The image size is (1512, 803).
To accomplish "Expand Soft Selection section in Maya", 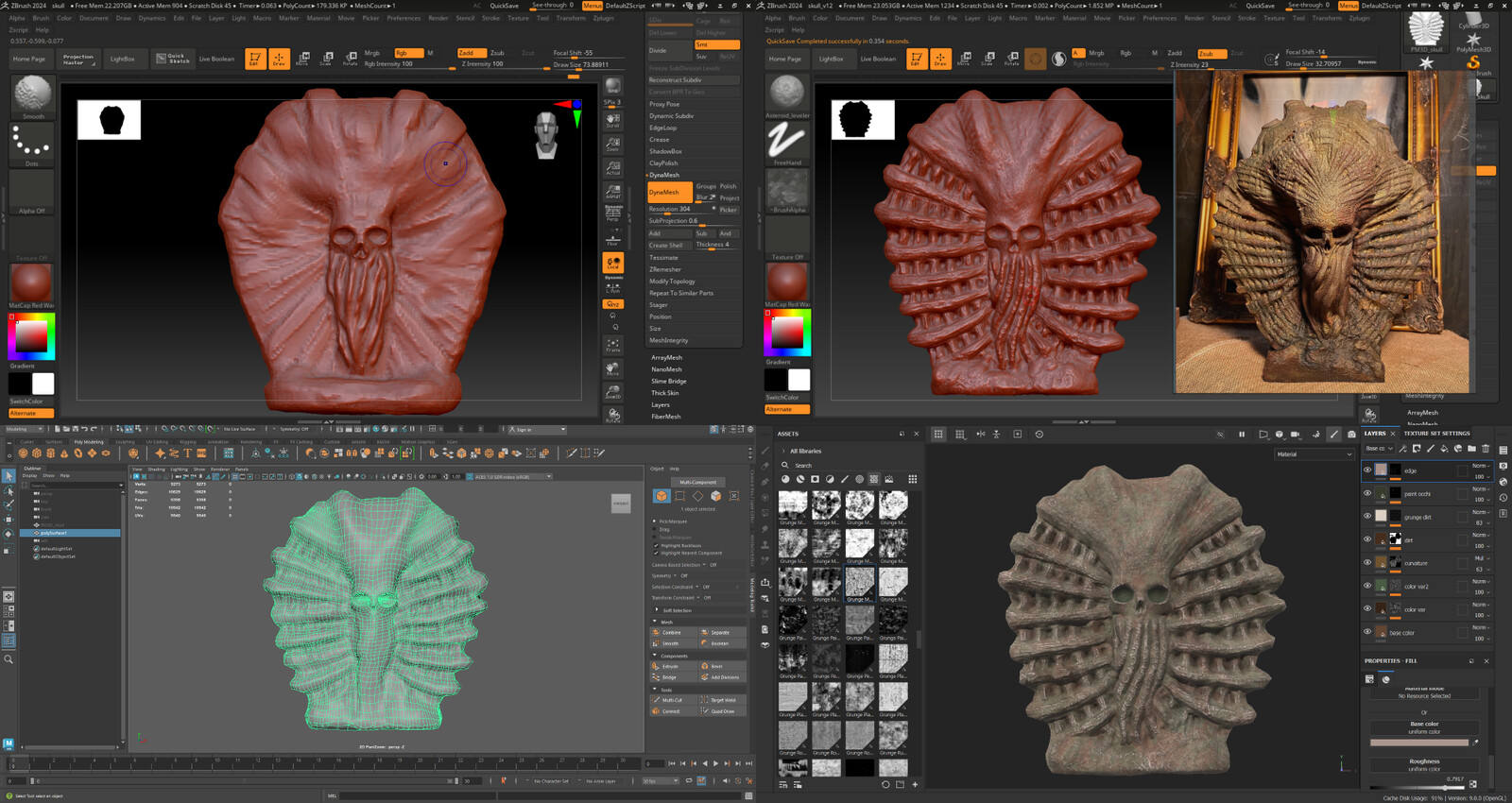I will click(x=657, y=610).
